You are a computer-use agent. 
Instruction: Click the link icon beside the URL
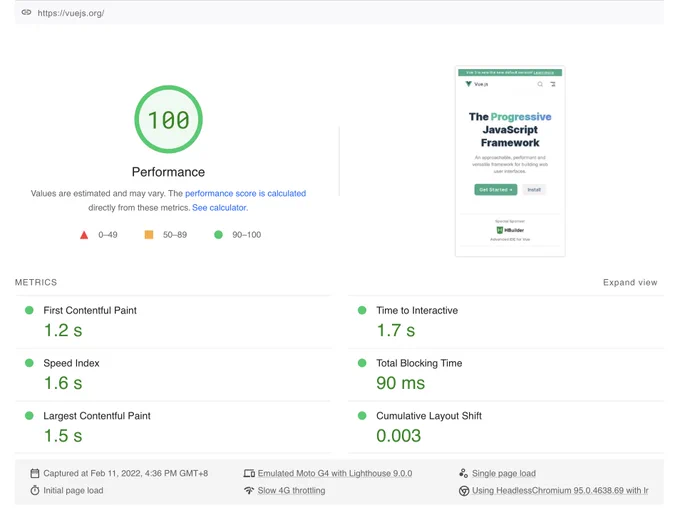[26, 13]
